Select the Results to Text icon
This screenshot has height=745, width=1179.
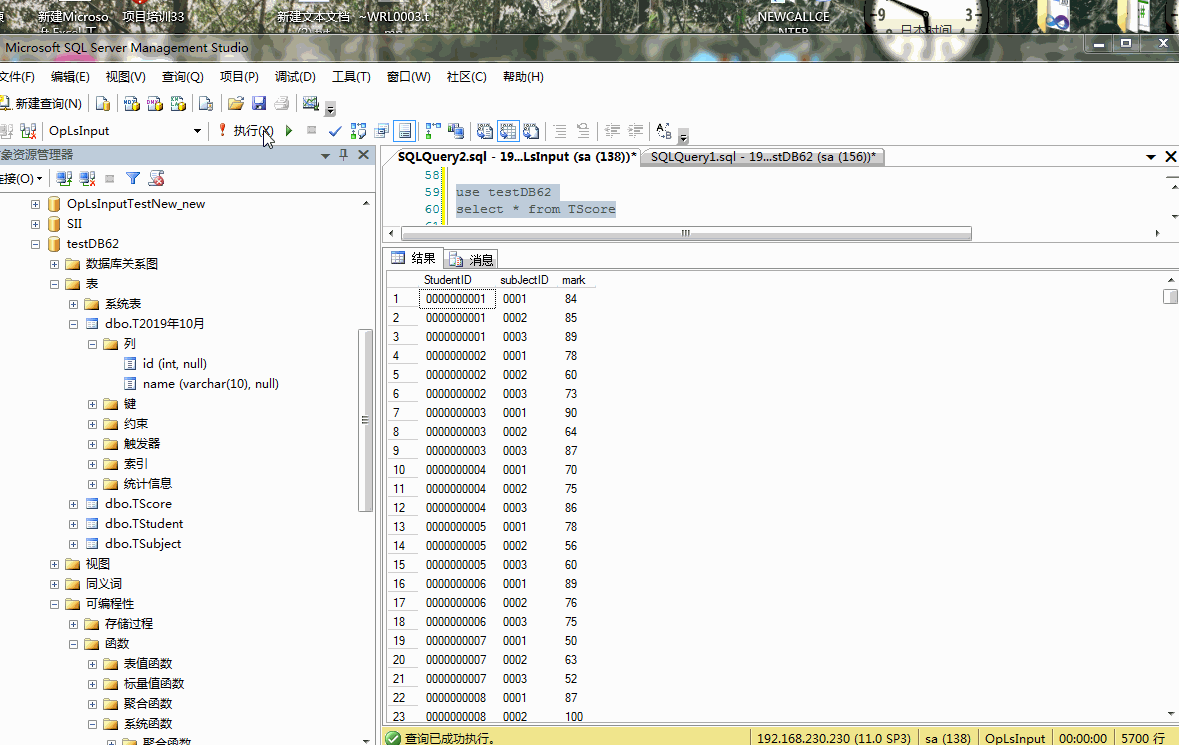(x=485, y=131)
